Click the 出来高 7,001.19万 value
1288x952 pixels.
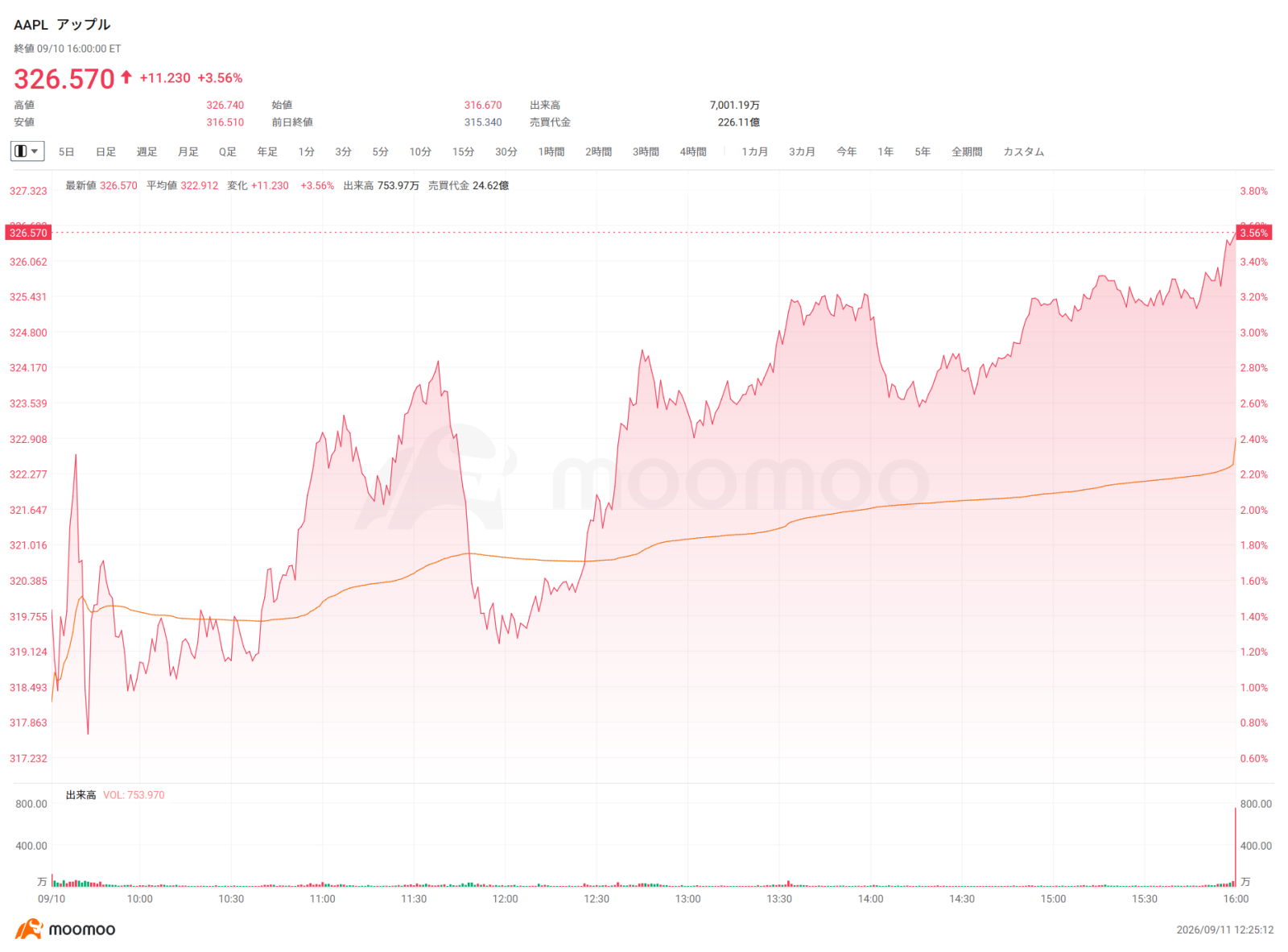[734, 105]
